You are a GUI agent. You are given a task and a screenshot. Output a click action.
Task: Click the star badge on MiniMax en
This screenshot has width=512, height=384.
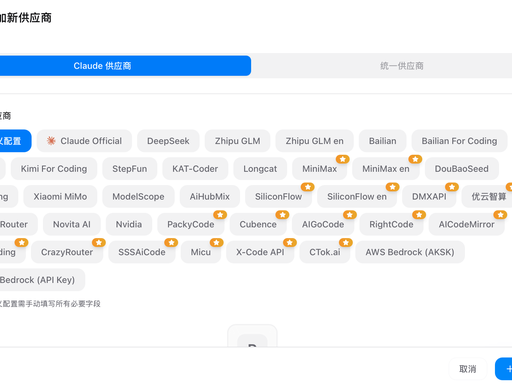click(415, 159)
